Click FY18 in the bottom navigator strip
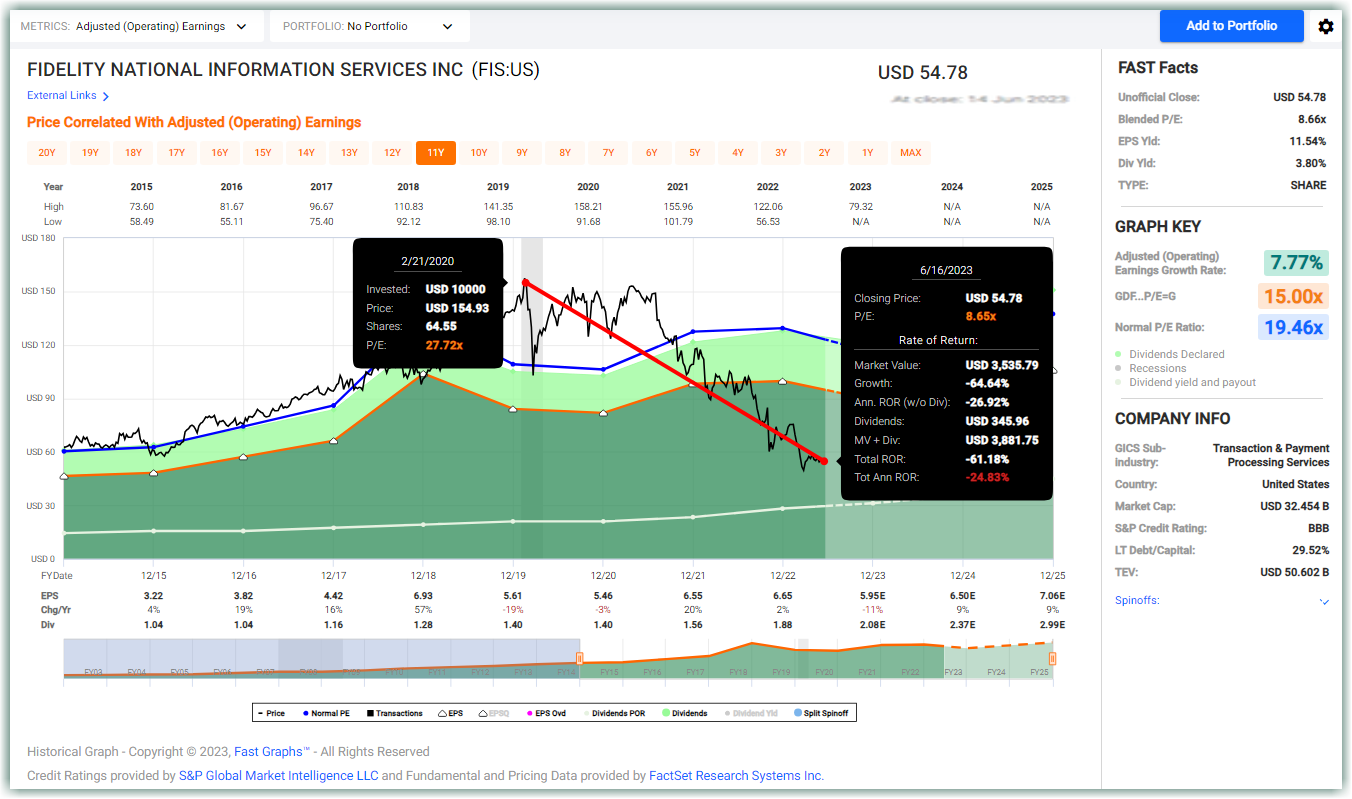Screen dimensions: 1352x799 [x=738, y=672]
